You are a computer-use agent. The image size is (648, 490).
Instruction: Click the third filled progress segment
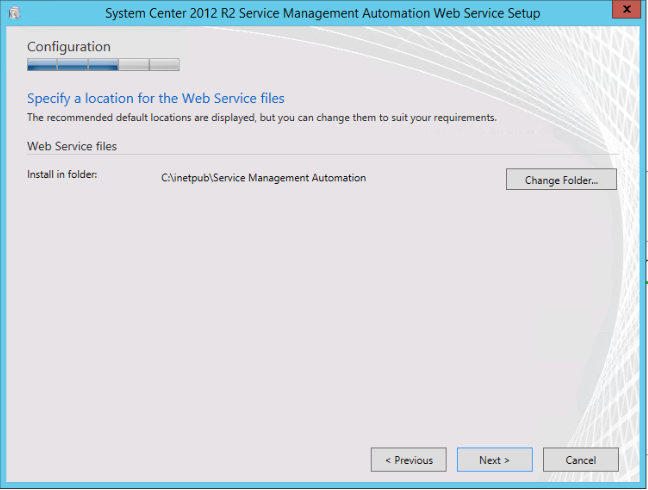tap(103, 65)
